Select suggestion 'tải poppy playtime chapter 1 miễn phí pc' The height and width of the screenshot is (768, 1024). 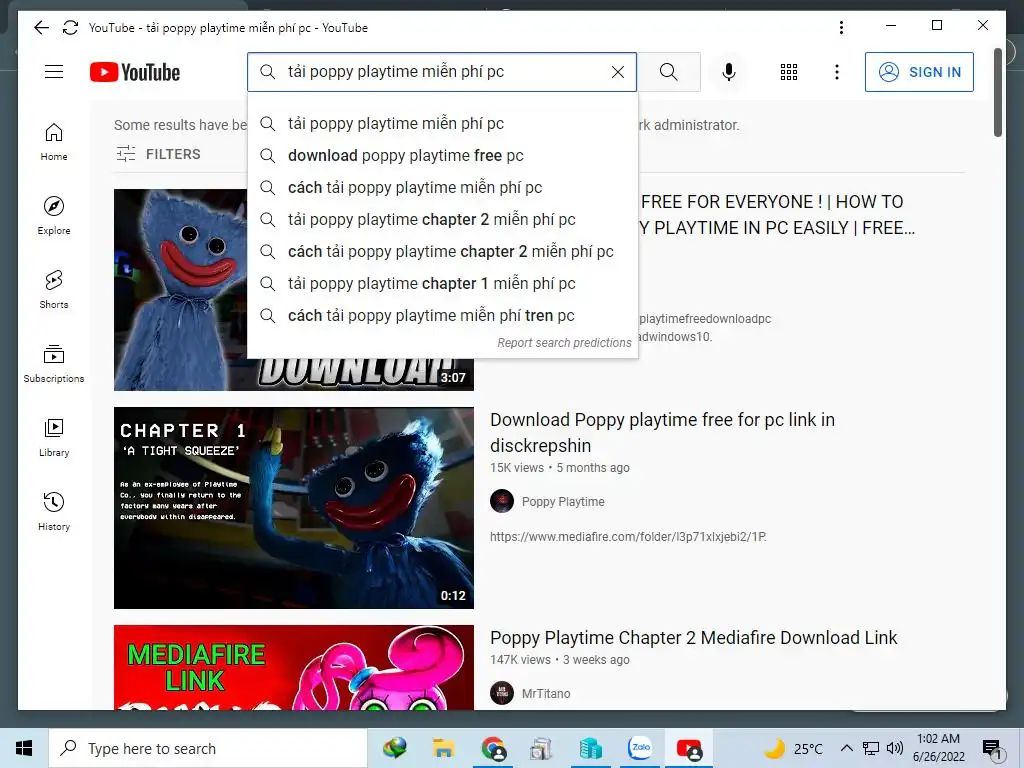click(442, 283)
